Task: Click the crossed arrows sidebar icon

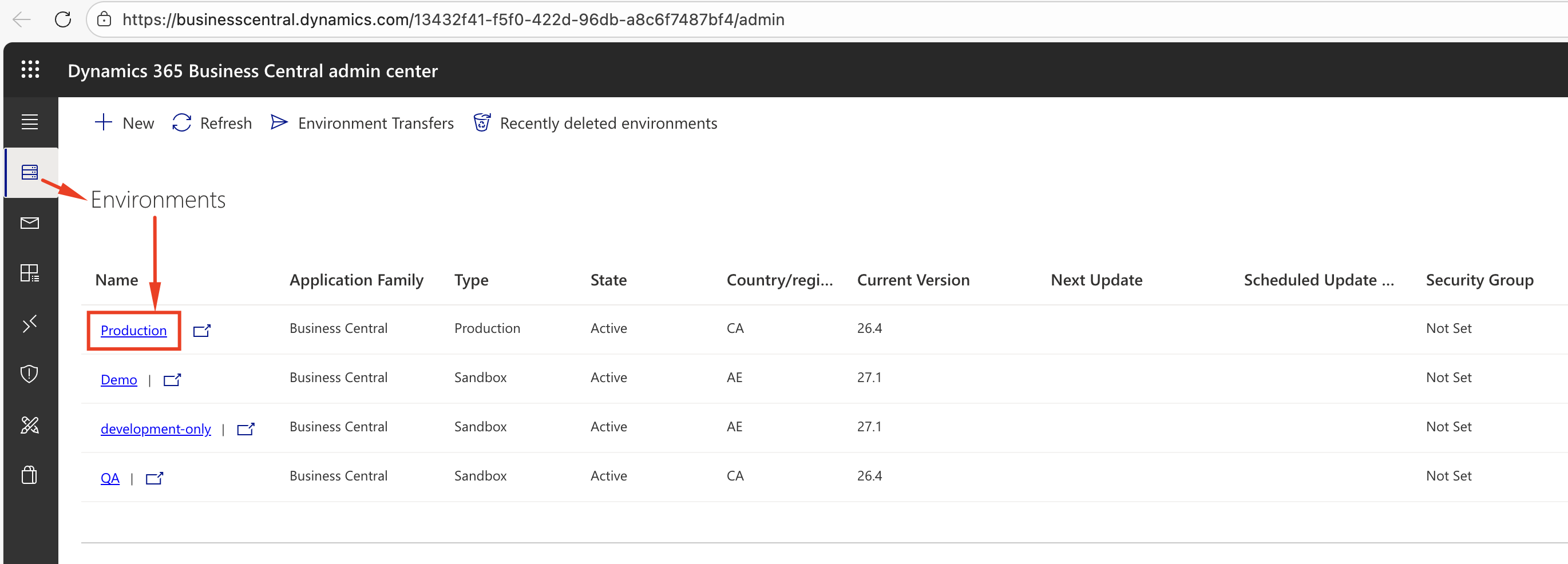Action: coord(30,324)
